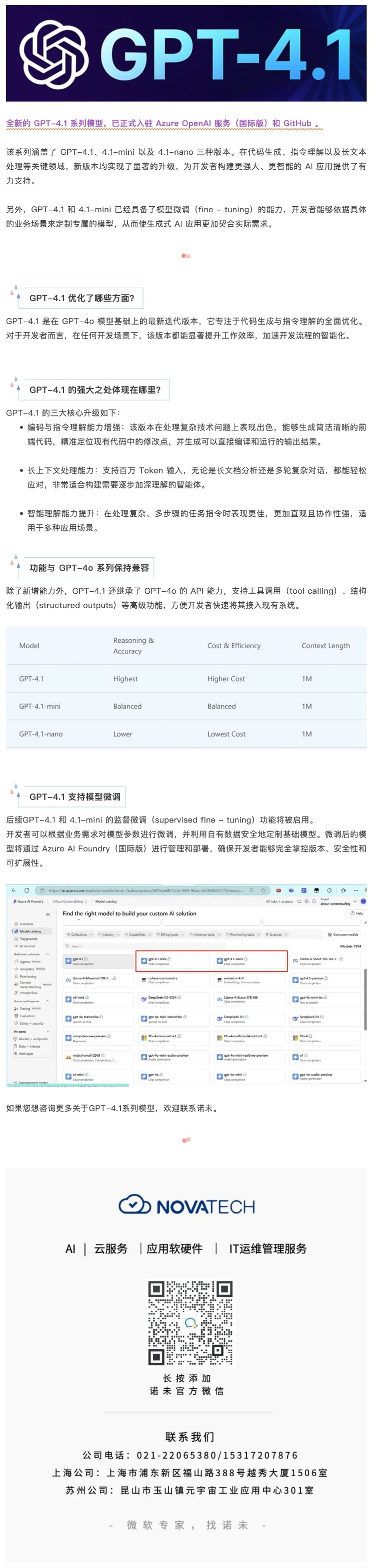
Task: Click the 'Lowest Cost' table cell
Action: tap(226, 734)
